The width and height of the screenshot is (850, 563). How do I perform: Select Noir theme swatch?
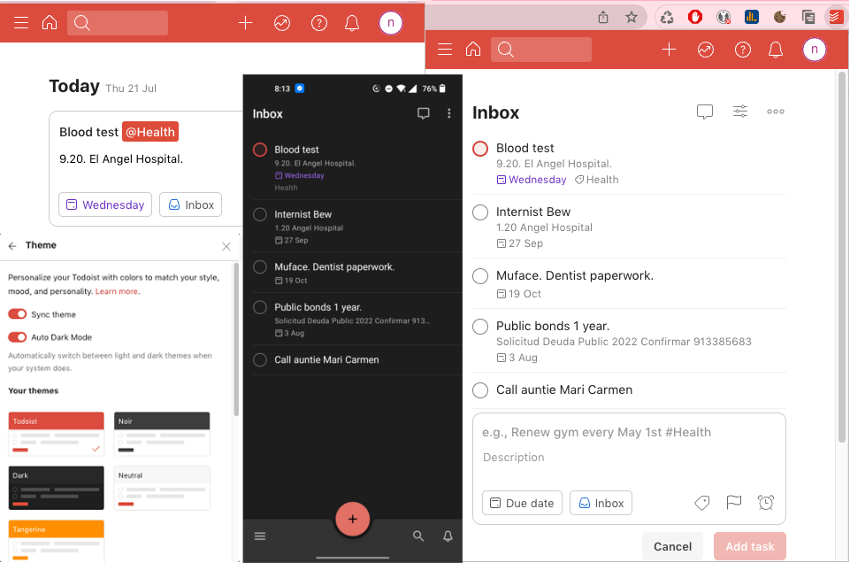(162, 434)
